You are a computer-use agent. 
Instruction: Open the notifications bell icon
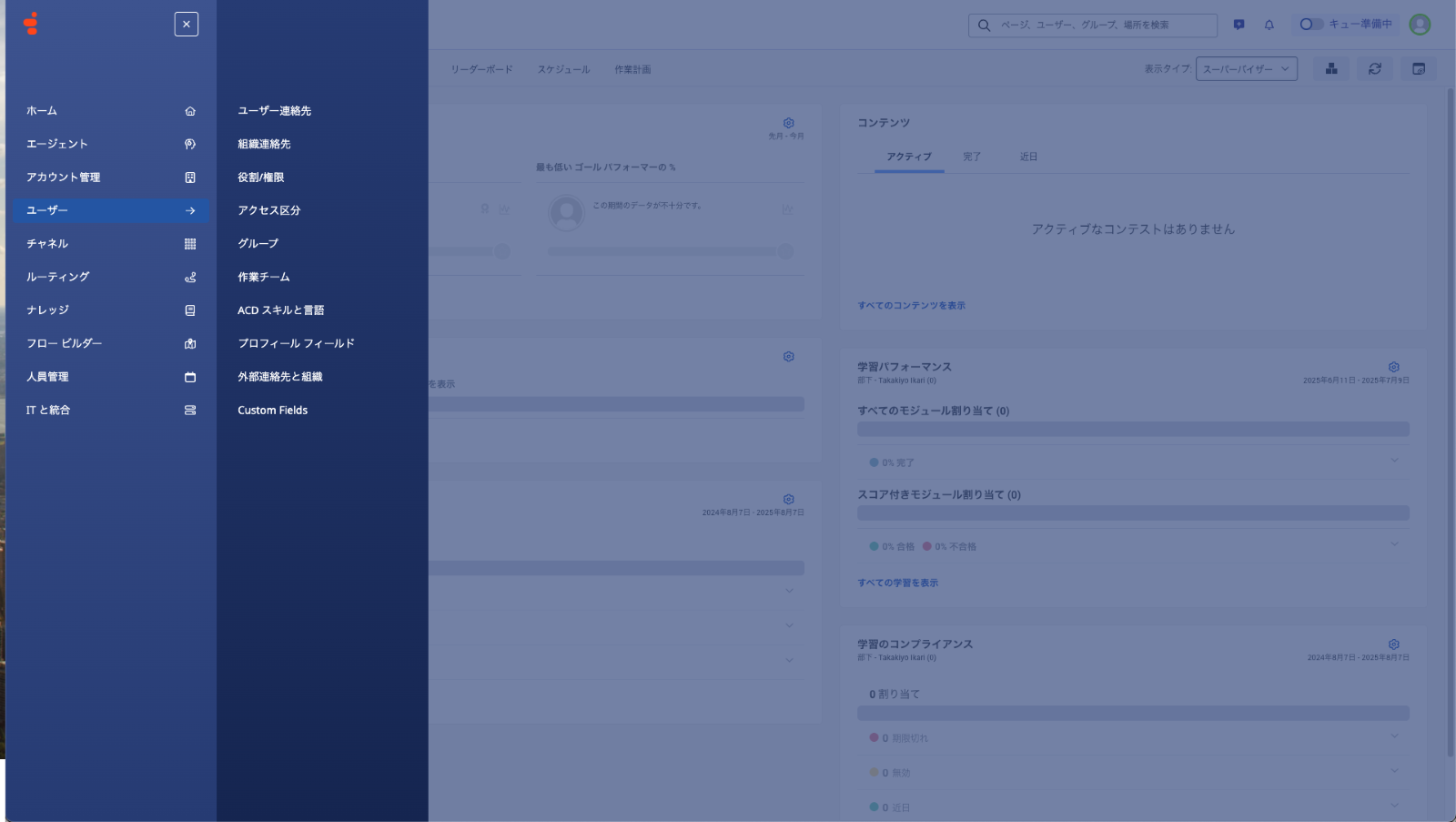click(1269, 25)
